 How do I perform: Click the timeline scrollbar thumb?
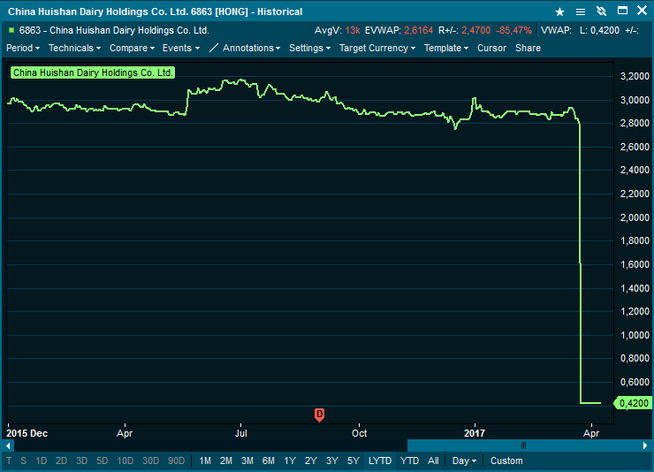pos(523,446)
